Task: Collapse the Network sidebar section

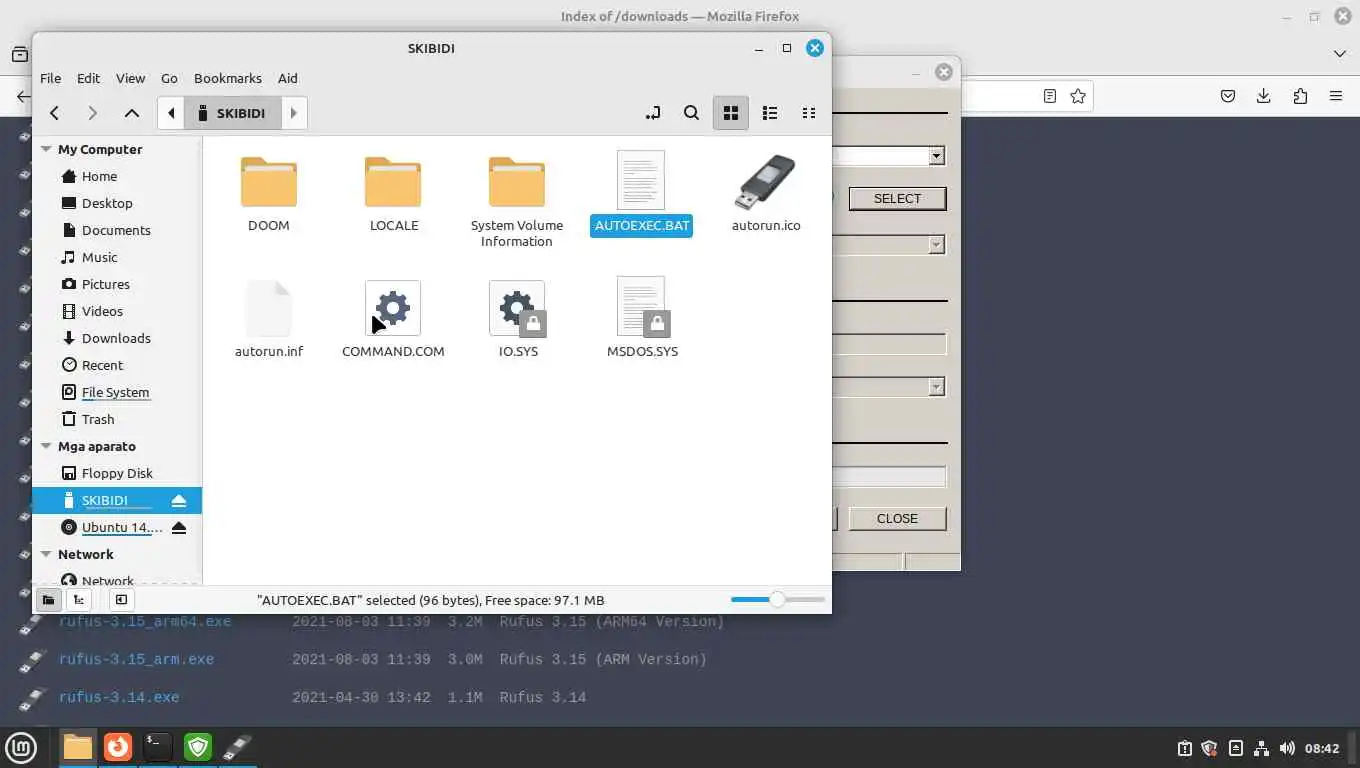Action: [x=46, y=554]
